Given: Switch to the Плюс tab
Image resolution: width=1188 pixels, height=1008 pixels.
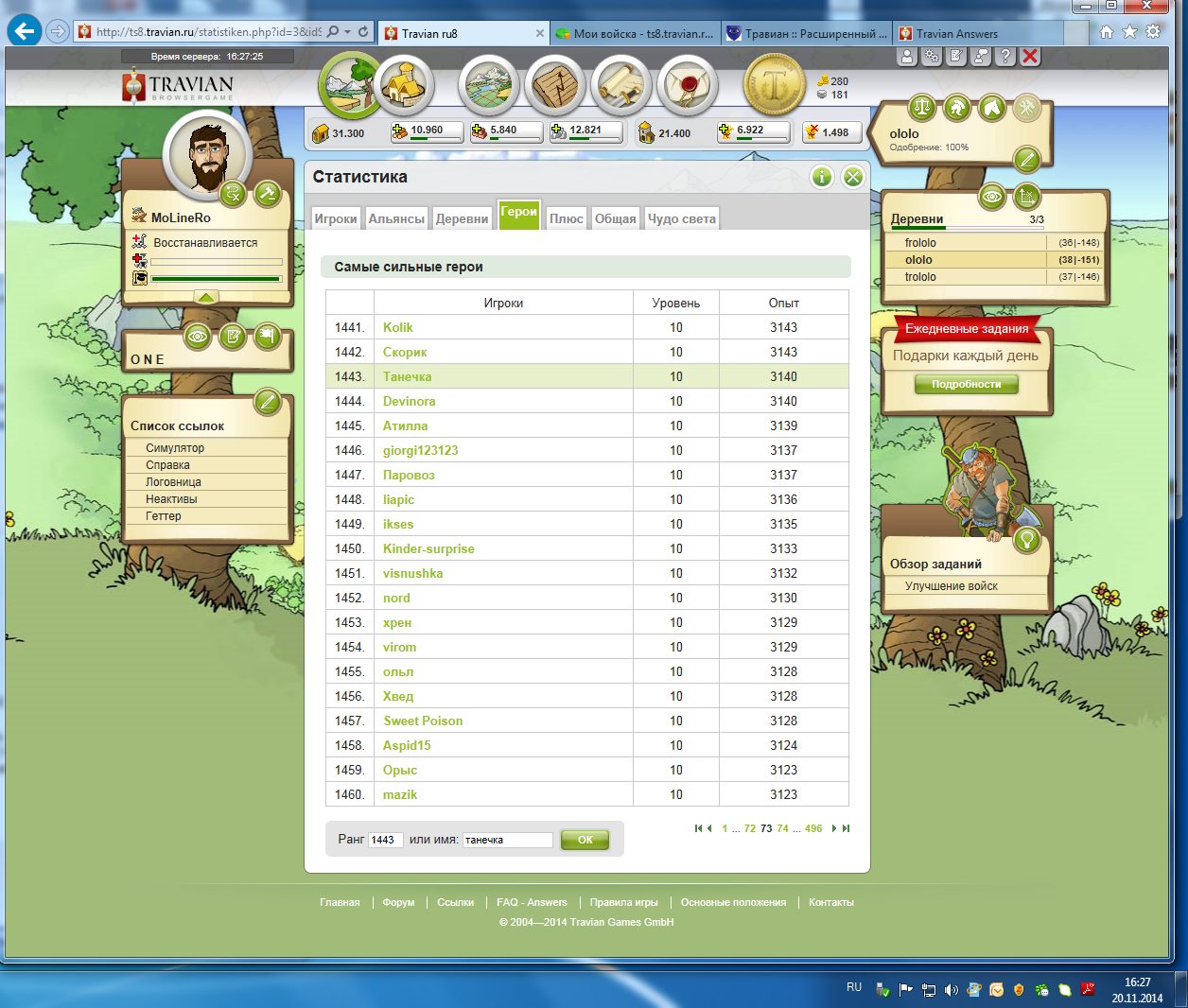Looking at the screenshot, I should click(567, 218).
